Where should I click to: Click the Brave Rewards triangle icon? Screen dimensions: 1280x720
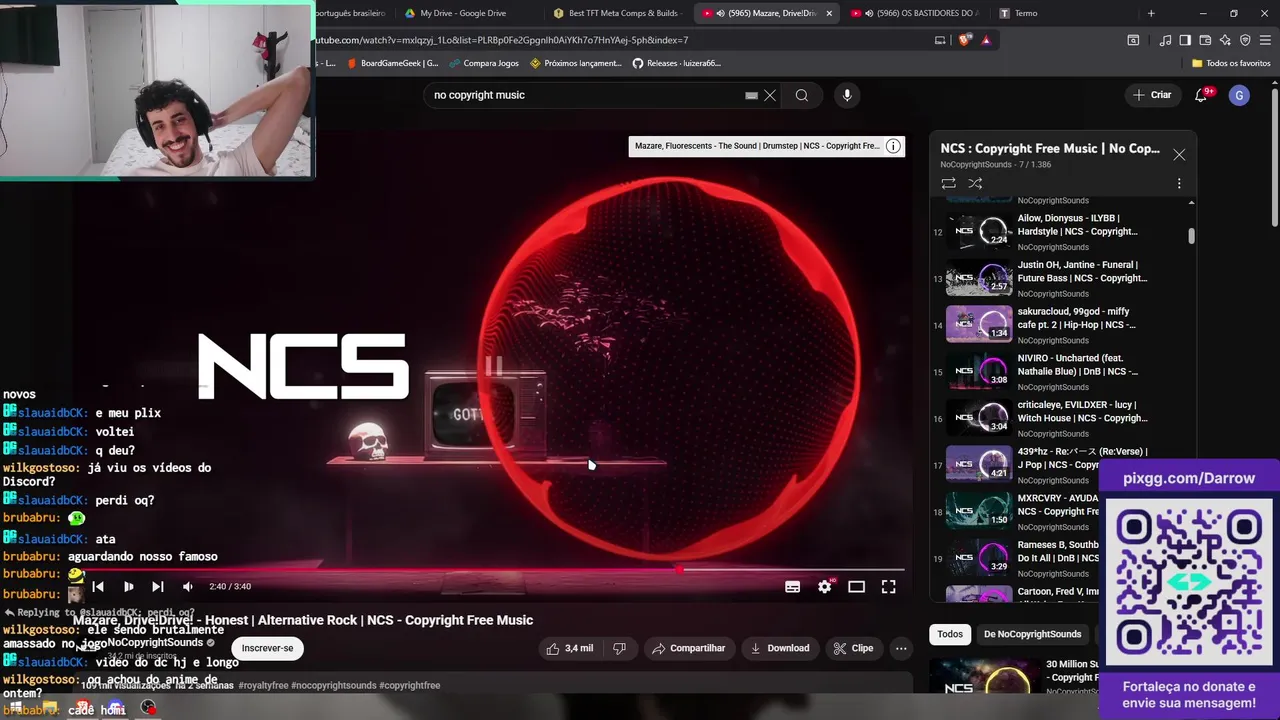[x=986, y=40]
